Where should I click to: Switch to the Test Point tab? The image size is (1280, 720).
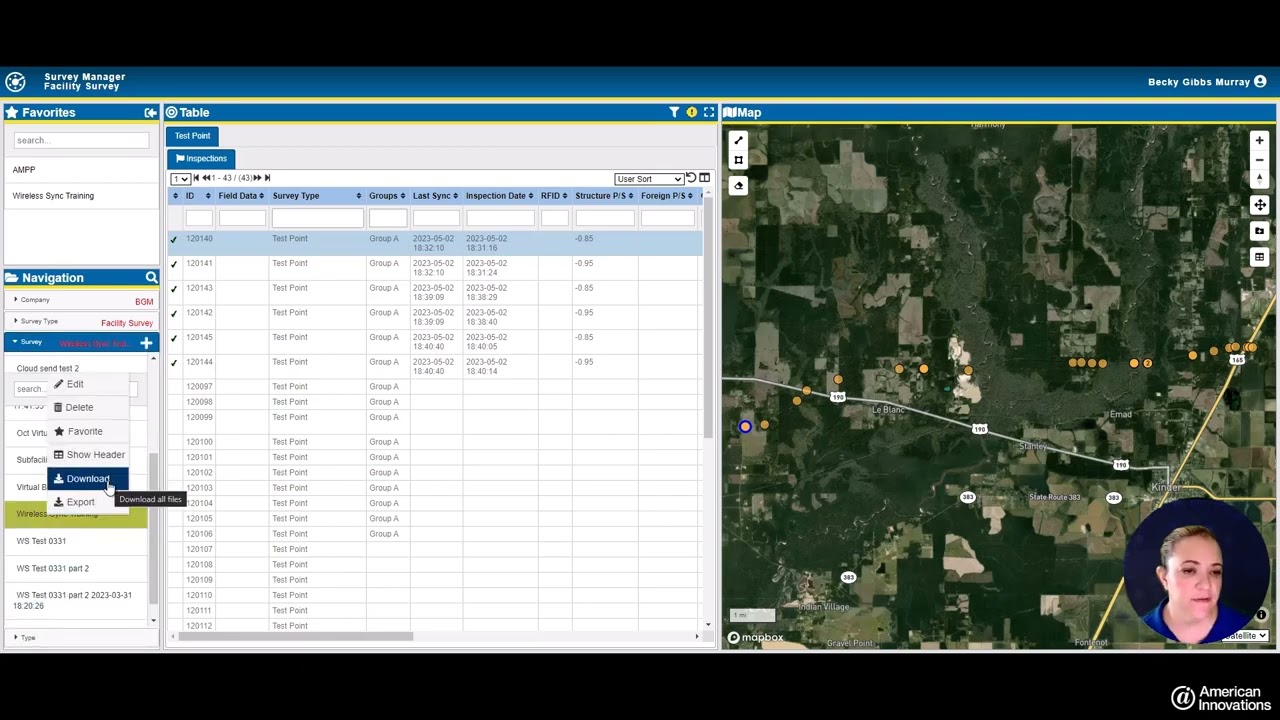(x=193, y=136)
